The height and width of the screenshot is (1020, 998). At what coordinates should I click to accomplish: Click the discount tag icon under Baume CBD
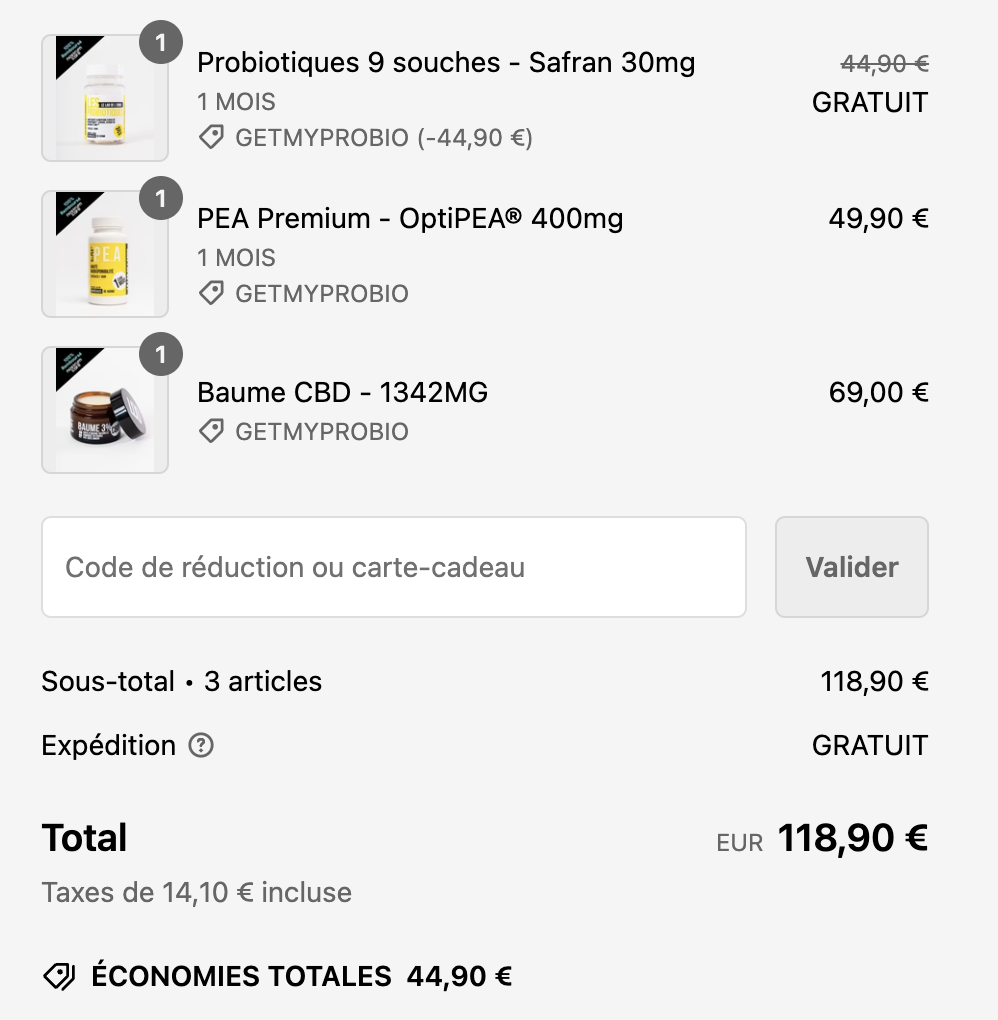pyautogui.click(x=211, y=431)
